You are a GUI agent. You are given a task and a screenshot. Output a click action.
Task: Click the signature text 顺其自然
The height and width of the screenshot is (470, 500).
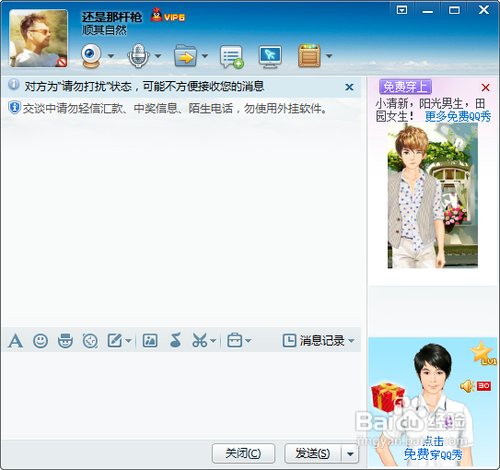point(104,30)
